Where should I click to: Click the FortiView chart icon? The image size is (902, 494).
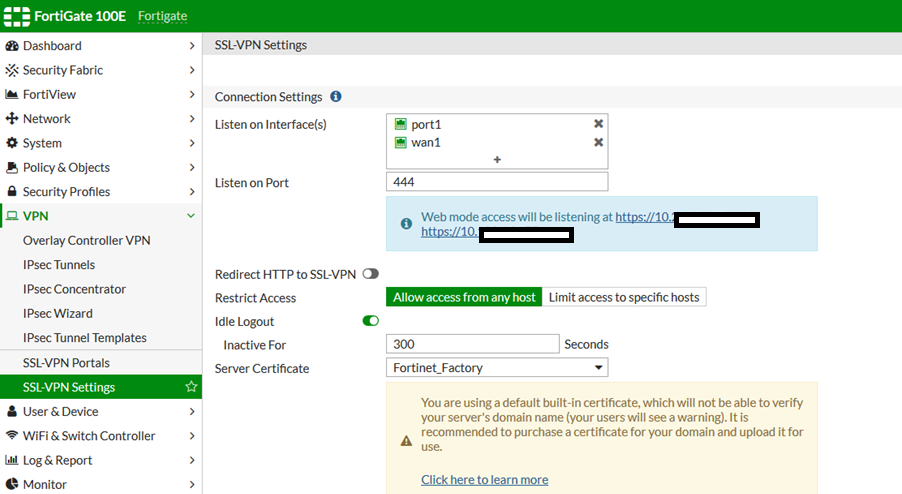coord(13,94)
